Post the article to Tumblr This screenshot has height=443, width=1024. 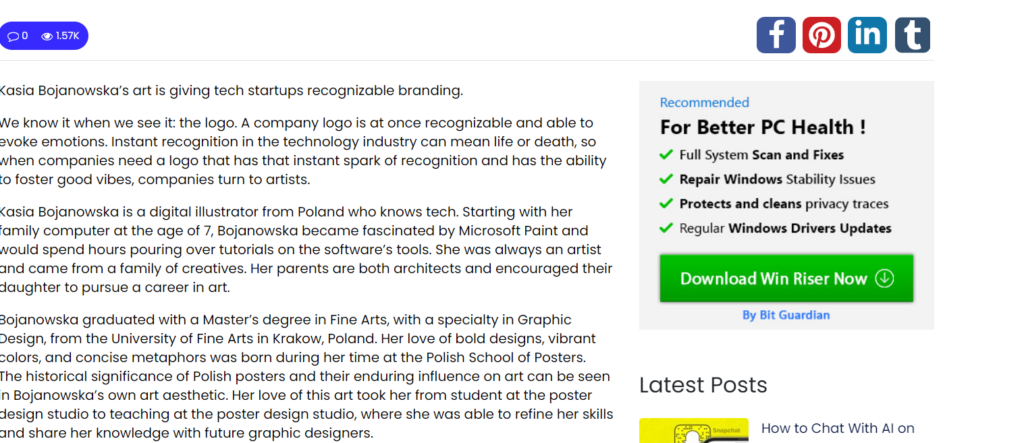(x=912, y=35)
